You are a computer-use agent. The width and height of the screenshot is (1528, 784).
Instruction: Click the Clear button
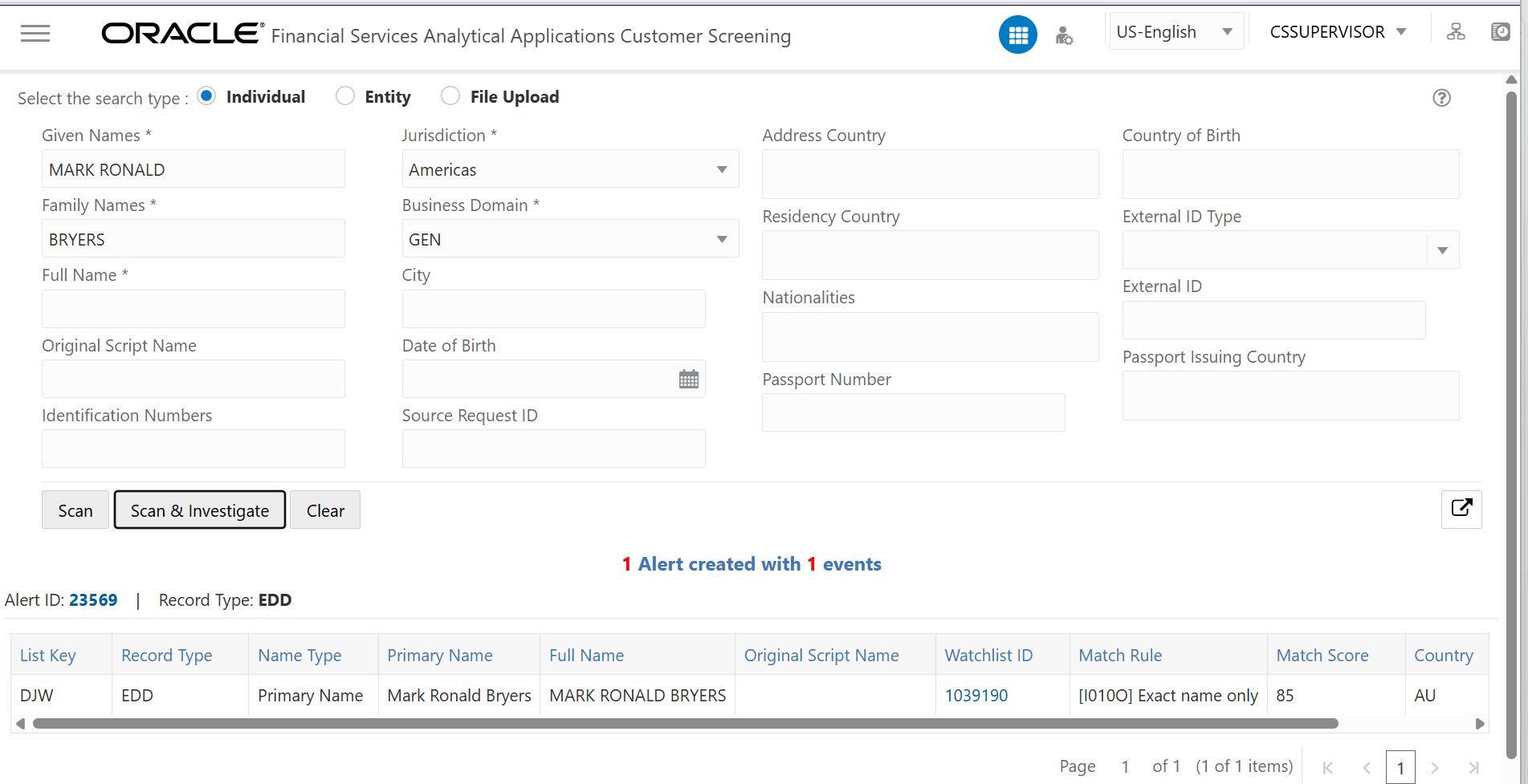click(x=325, y=510)
